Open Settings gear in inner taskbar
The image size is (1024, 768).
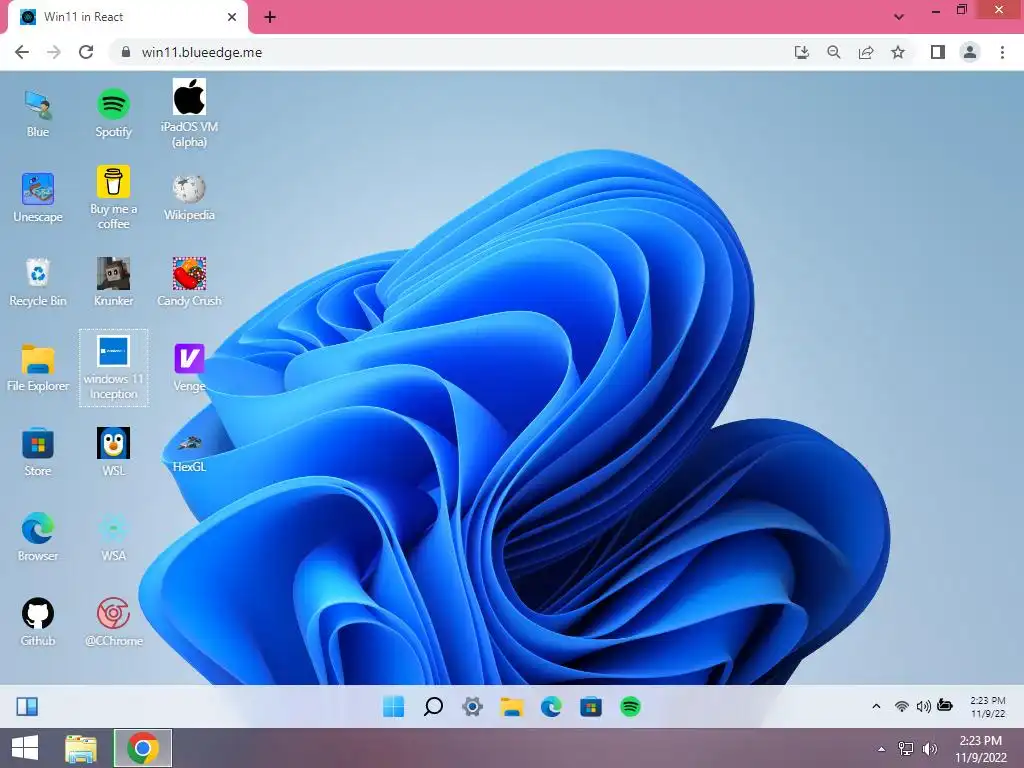(472, 707)
